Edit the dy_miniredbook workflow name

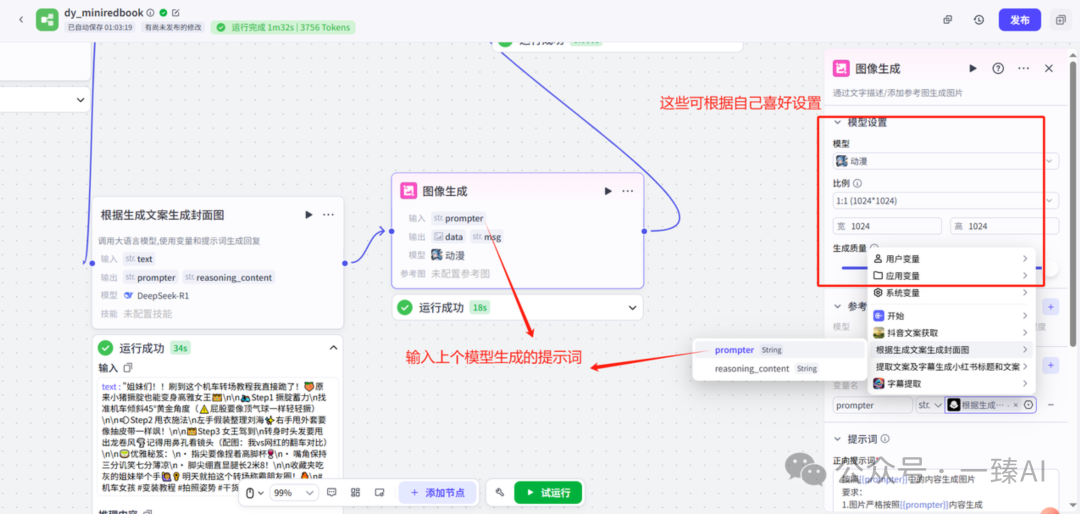point(176,12)
